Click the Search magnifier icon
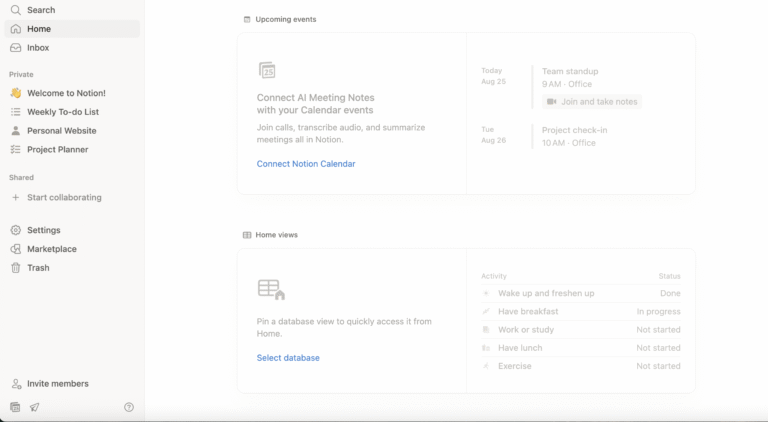Viewport: 768px width, 422px height. [16, 10]
